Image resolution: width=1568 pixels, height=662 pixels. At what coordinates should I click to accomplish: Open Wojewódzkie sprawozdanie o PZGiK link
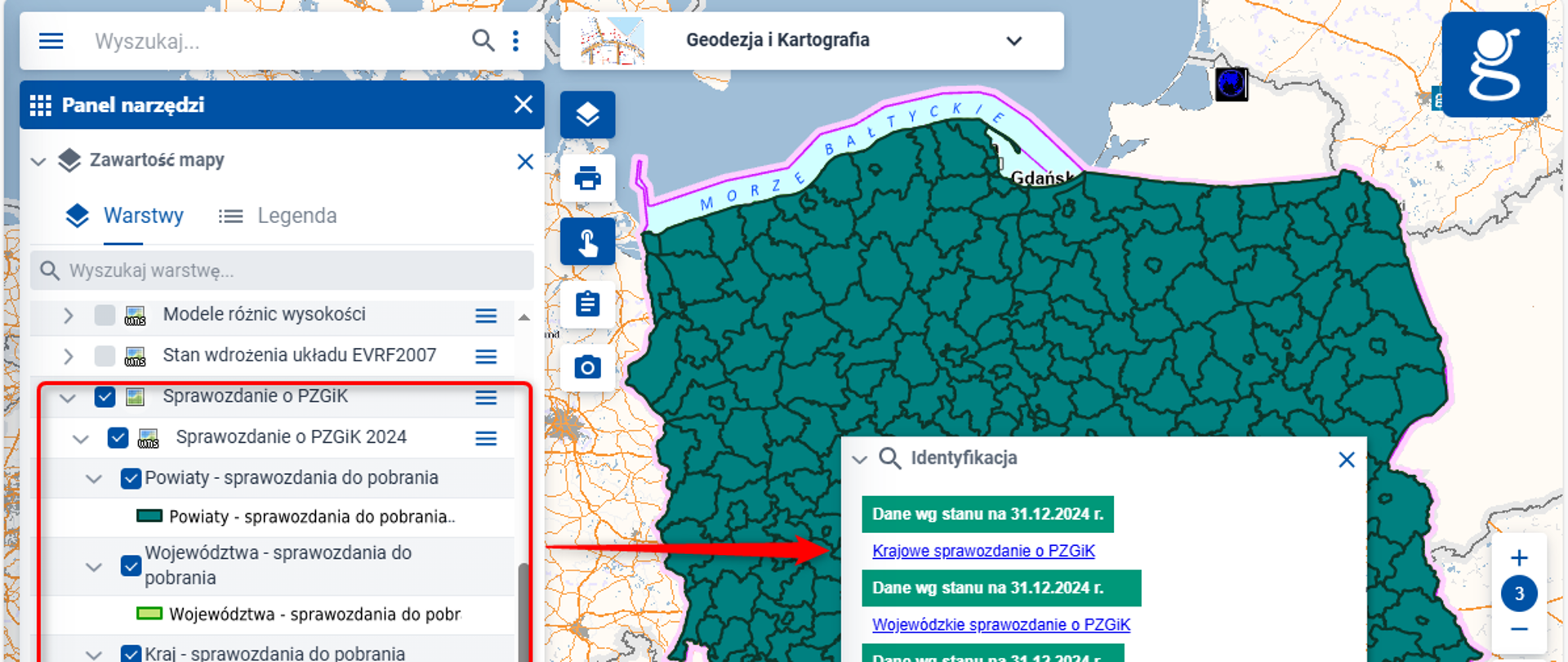[1001, 624]
